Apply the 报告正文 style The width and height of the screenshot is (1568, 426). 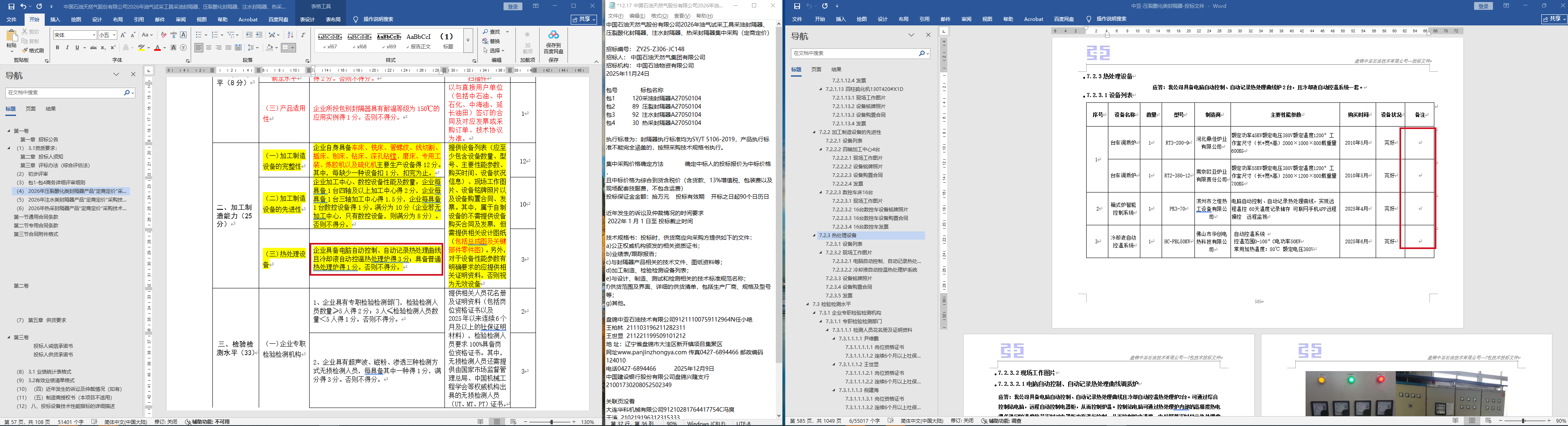click(419, 41)
